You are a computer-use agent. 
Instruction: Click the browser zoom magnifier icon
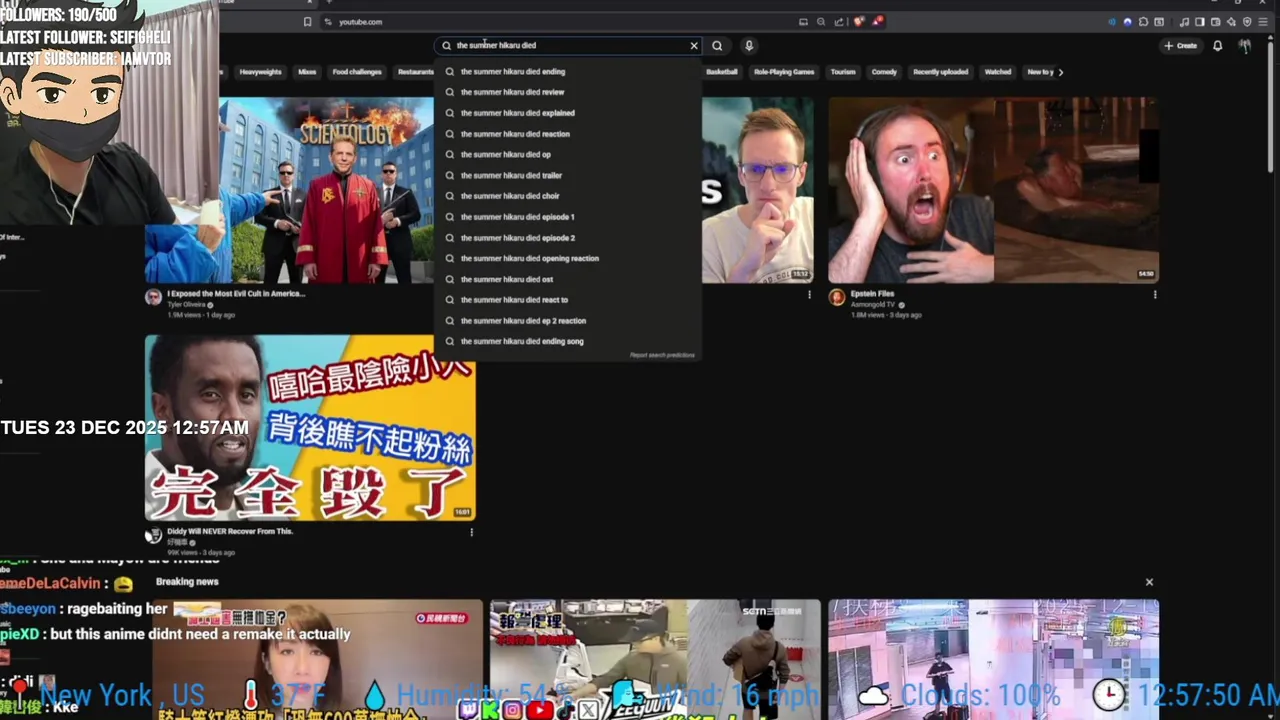pyautogui.click(x=821, y=22)
